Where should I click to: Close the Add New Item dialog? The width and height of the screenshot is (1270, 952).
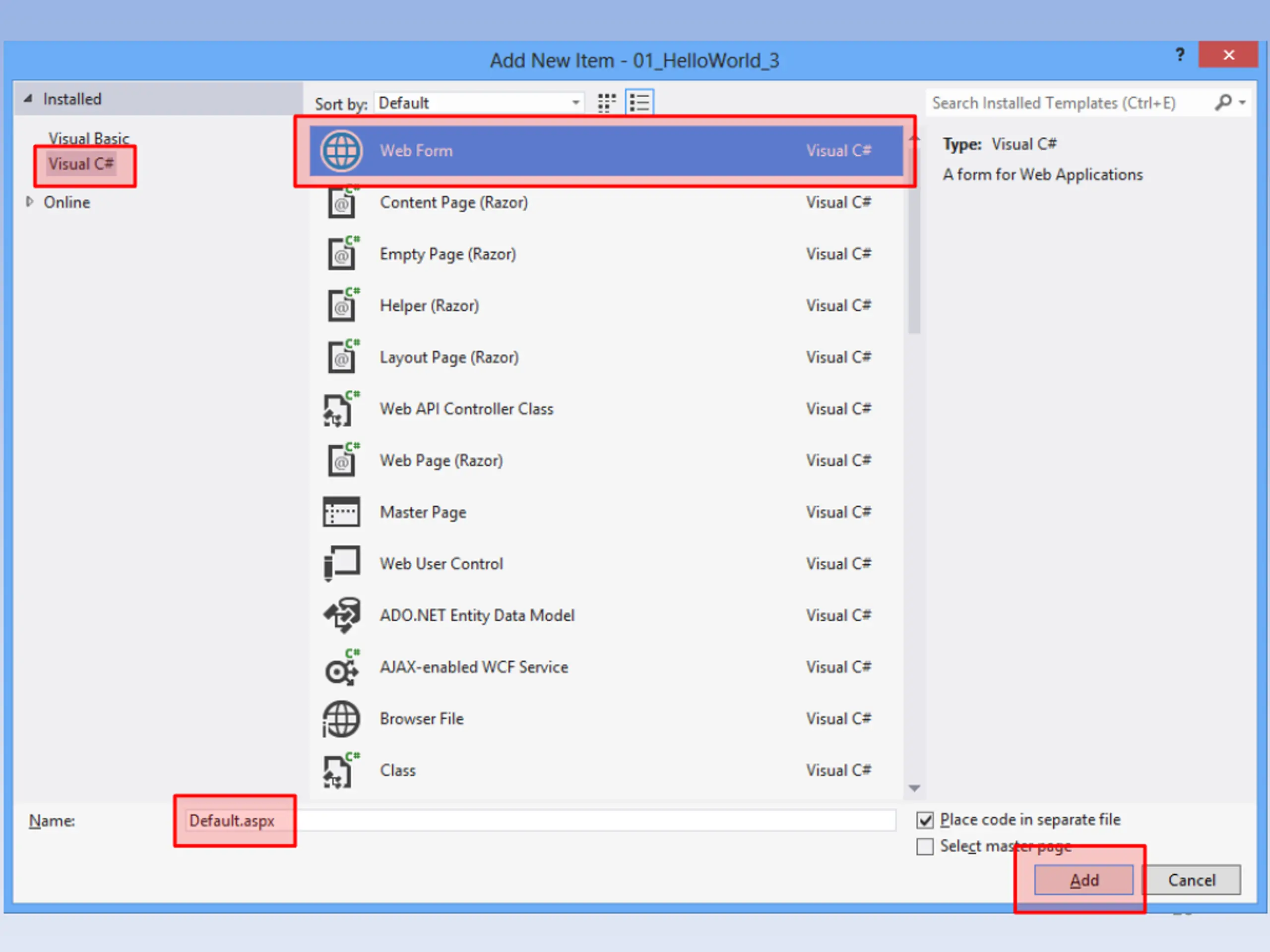1228,55
